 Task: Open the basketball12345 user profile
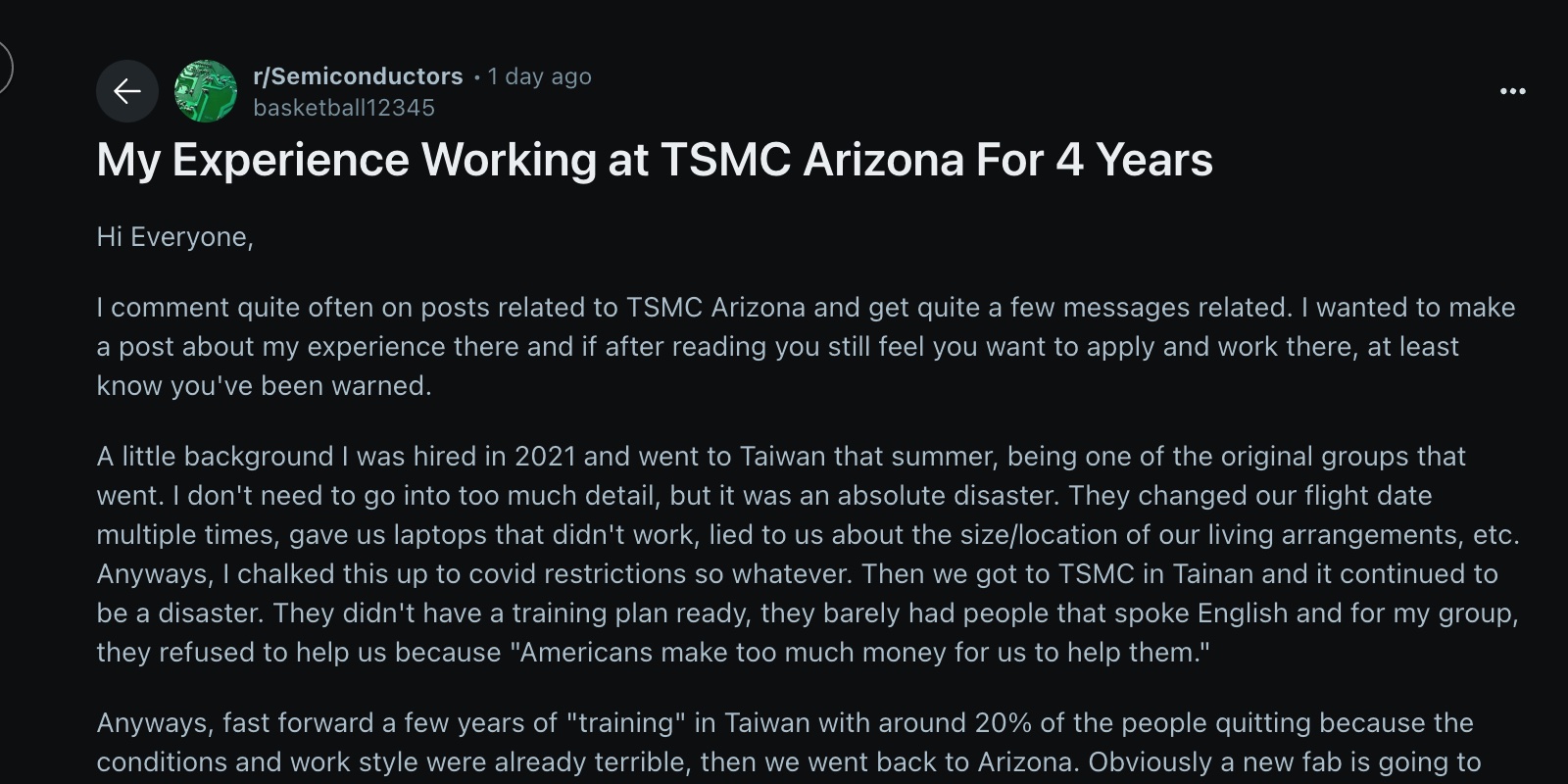tap(344, 108)
